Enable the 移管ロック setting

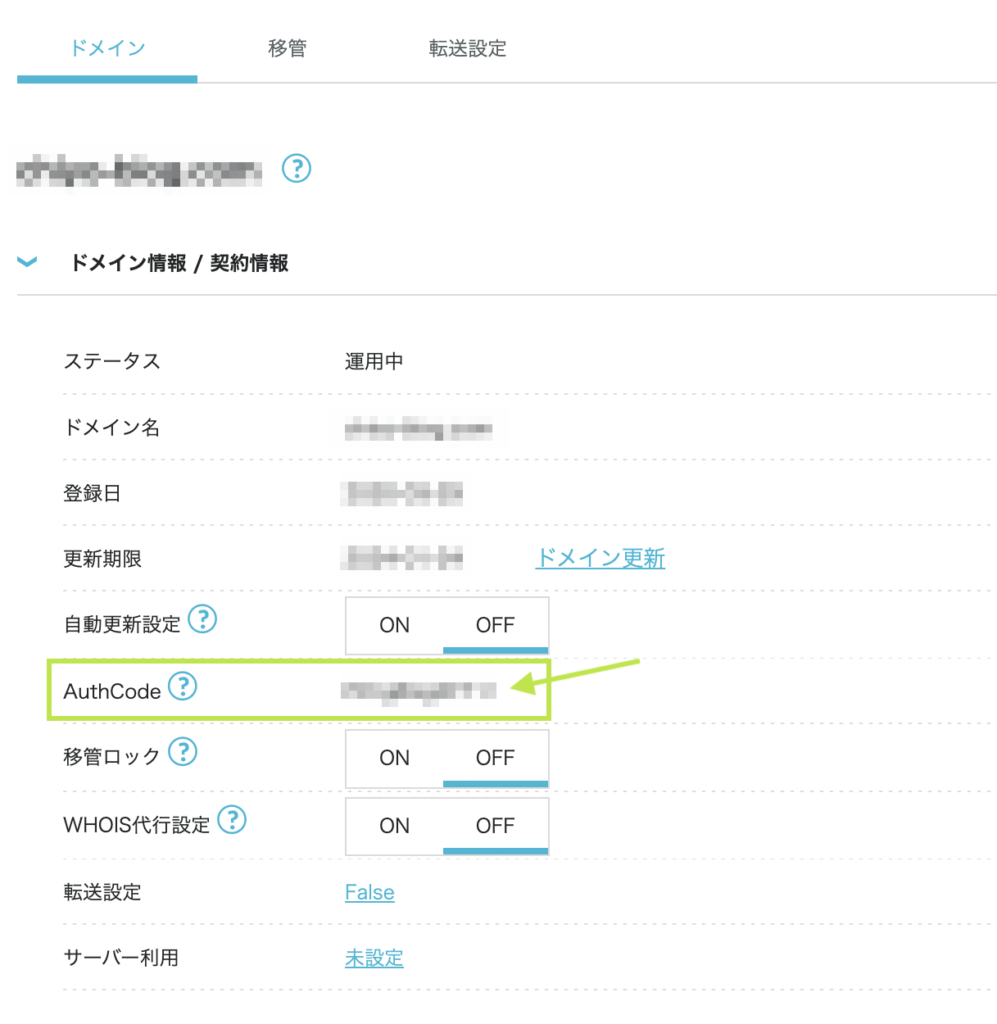tap(394, 758)
